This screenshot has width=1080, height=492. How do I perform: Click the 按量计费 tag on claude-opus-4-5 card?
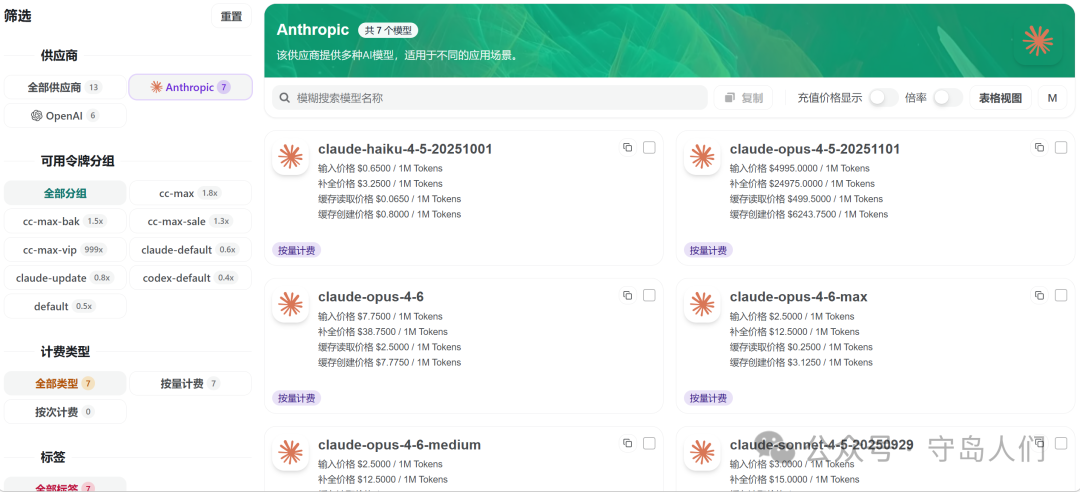[x=708, y=250]
